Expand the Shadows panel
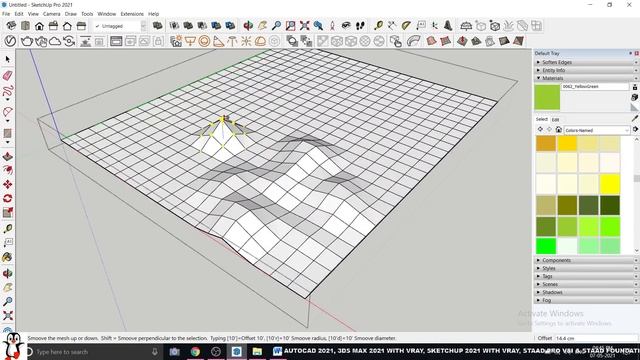640x360 pixels. (586, 292)
